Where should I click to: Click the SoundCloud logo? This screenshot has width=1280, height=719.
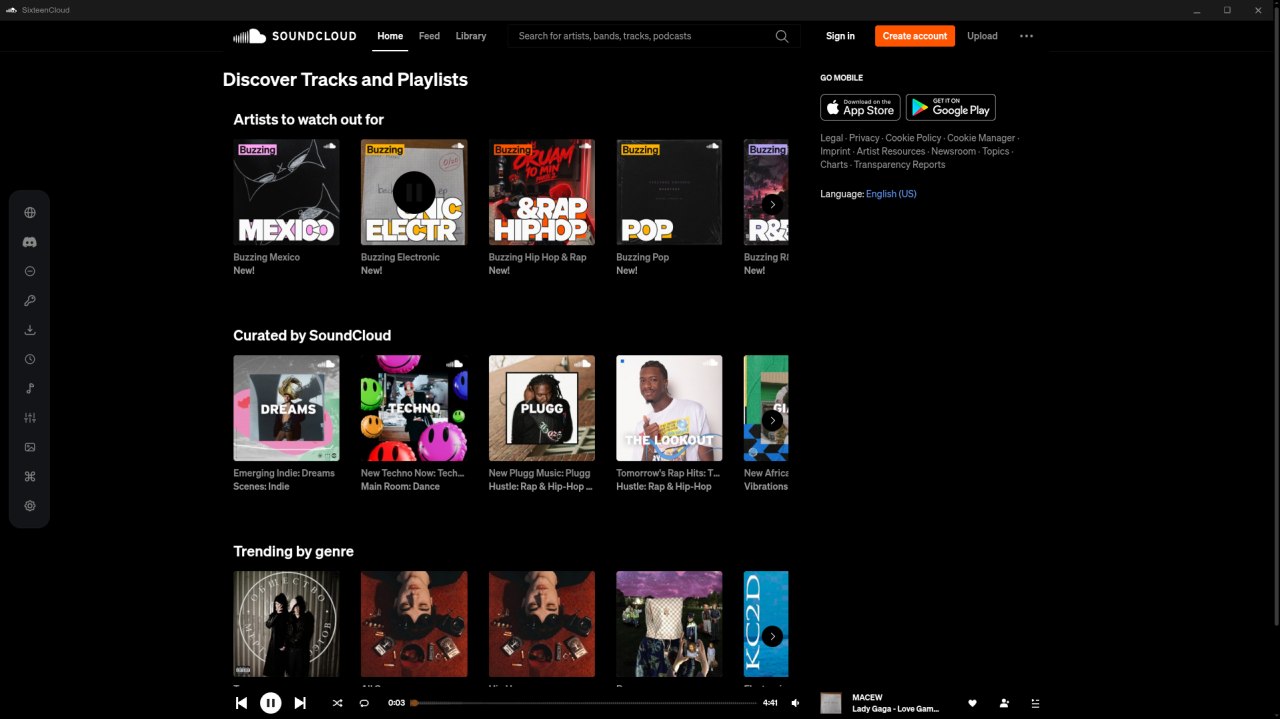tap(294, 36)
